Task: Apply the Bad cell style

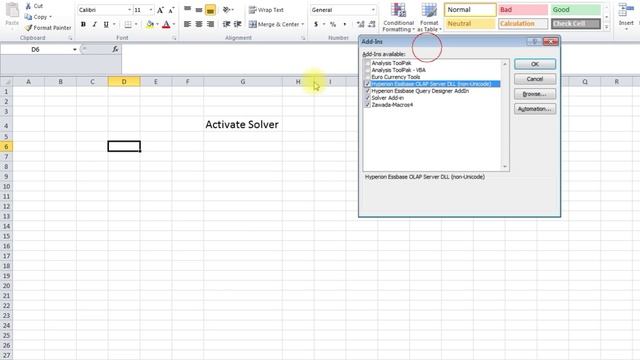Action: click(x=523, y=10)
